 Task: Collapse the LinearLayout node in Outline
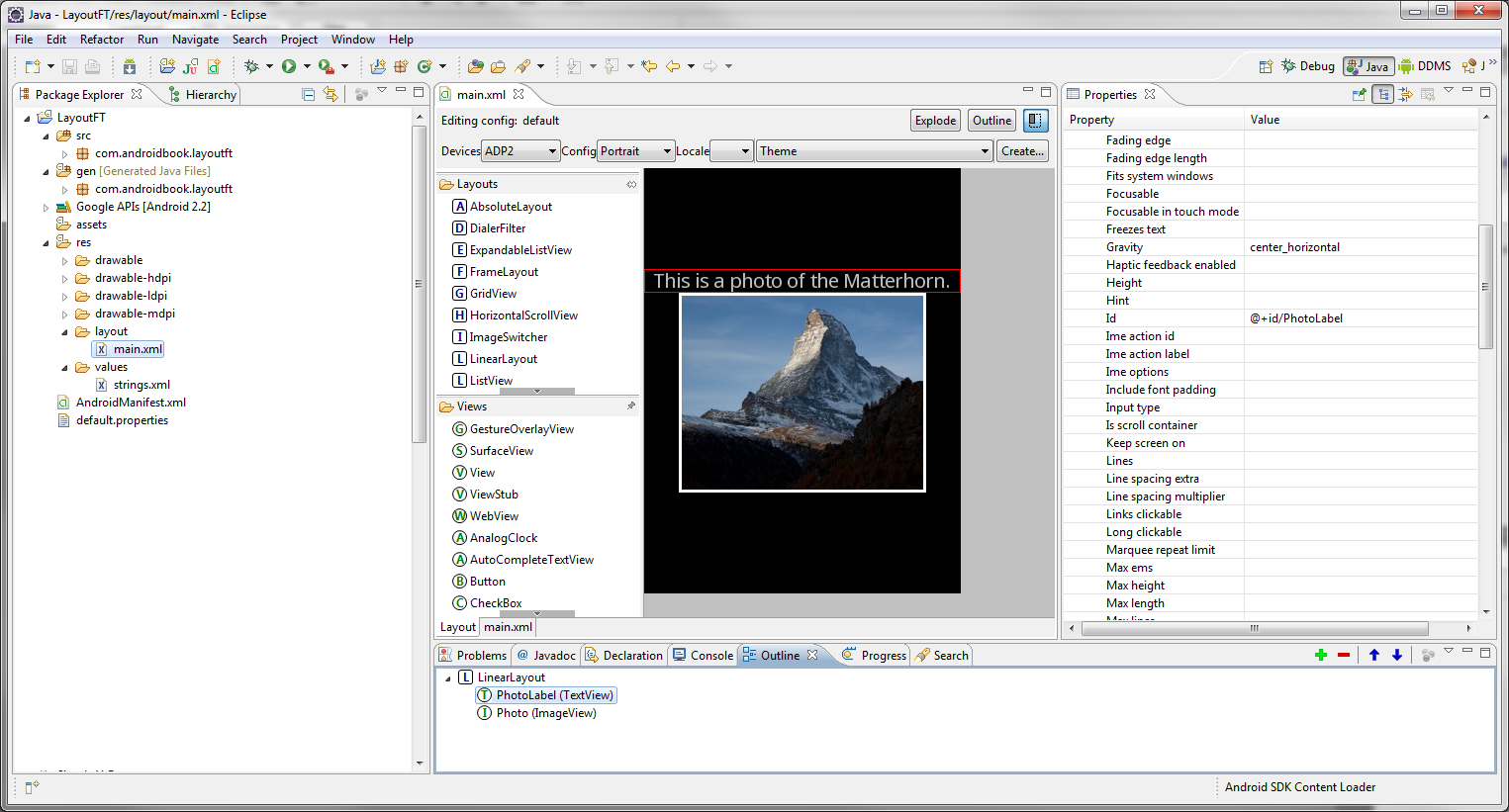[446, 677]
